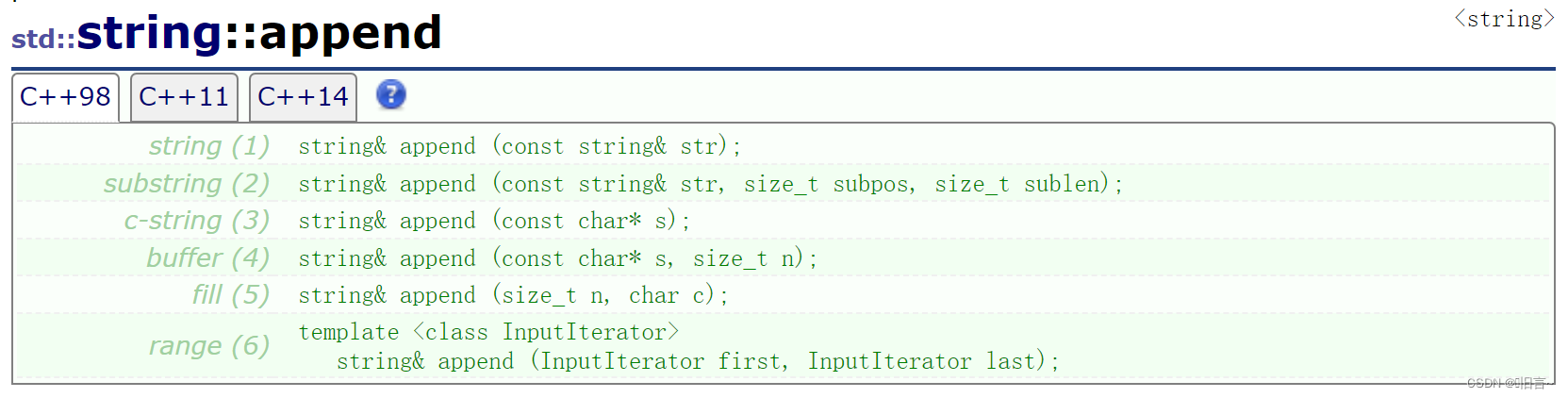Click the template <class InputIterator> line
The height and width of the screenshot is (398, 1568).
point(488,332)
